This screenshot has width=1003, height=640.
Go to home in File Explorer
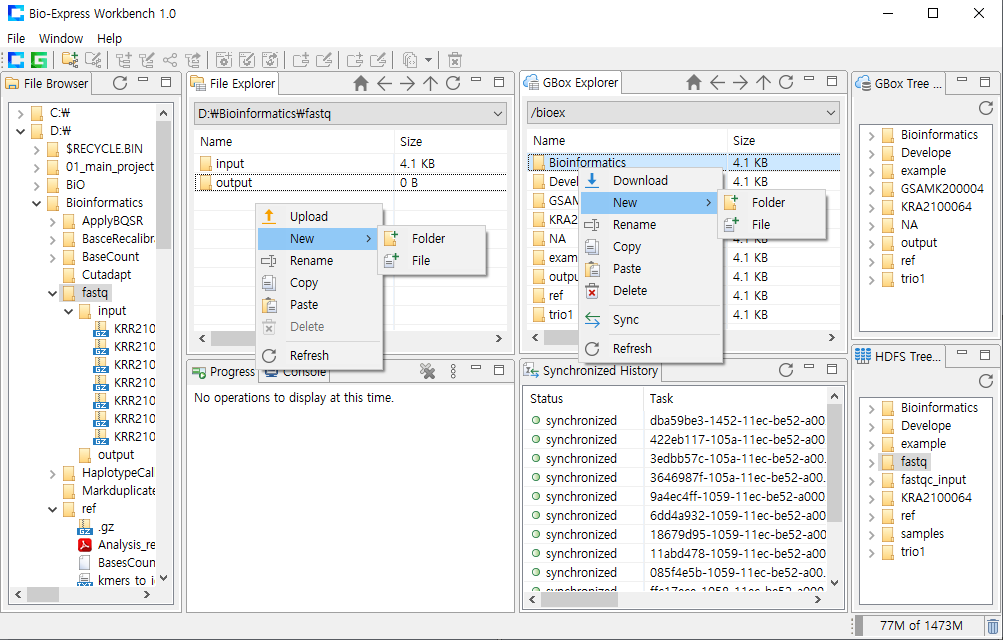pyautogui.click(x=361, y=82)
